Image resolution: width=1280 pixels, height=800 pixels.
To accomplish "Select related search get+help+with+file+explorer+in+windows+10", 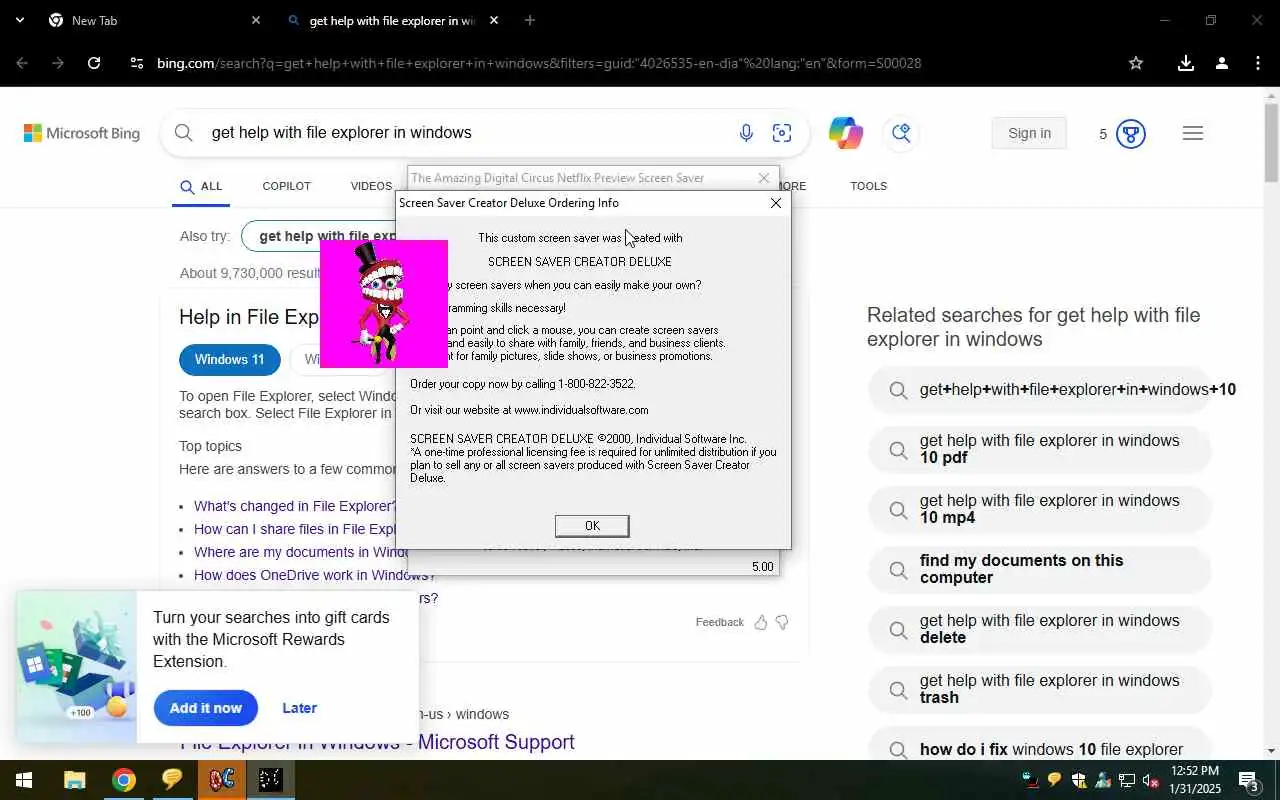I will [x=1040, y=390].
